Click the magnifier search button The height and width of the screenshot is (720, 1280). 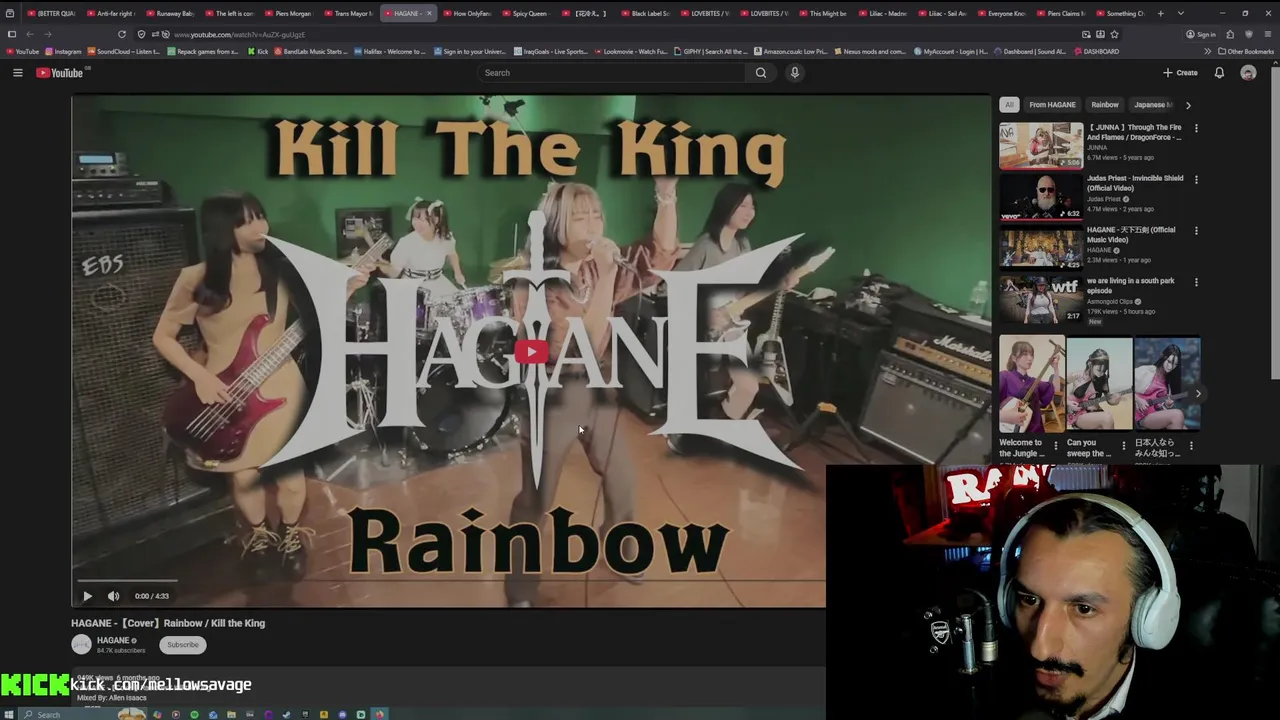[761, 72]
